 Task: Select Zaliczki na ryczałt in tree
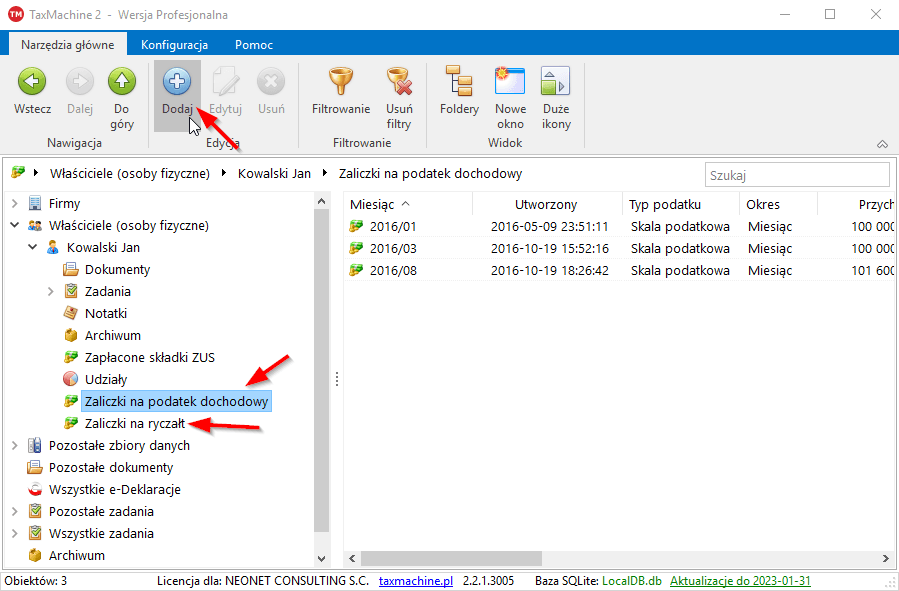(135, 424)
